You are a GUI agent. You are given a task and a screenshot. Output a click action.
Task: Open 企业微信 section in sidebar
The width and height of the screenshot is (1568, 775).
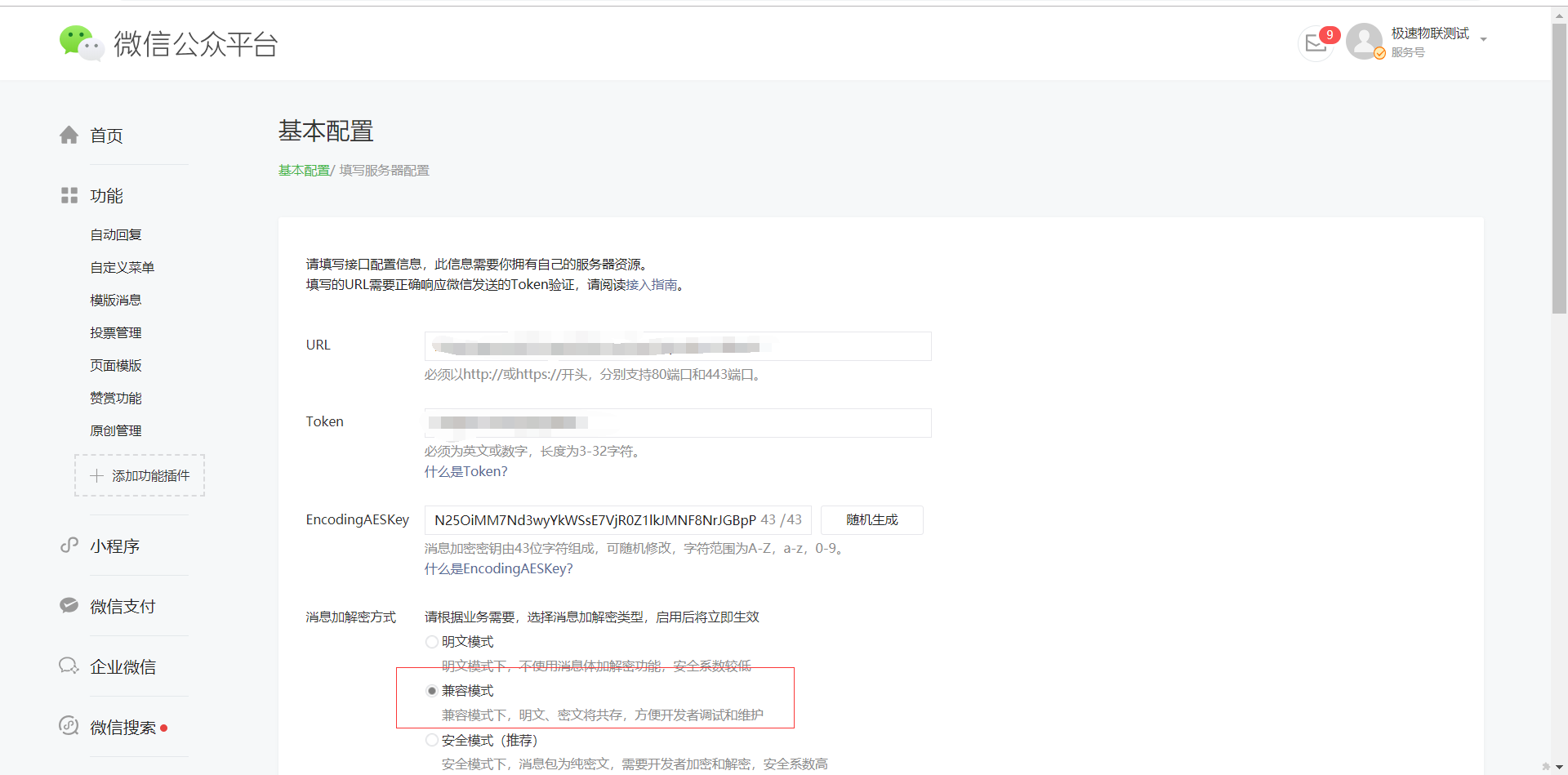pos(123,666)
